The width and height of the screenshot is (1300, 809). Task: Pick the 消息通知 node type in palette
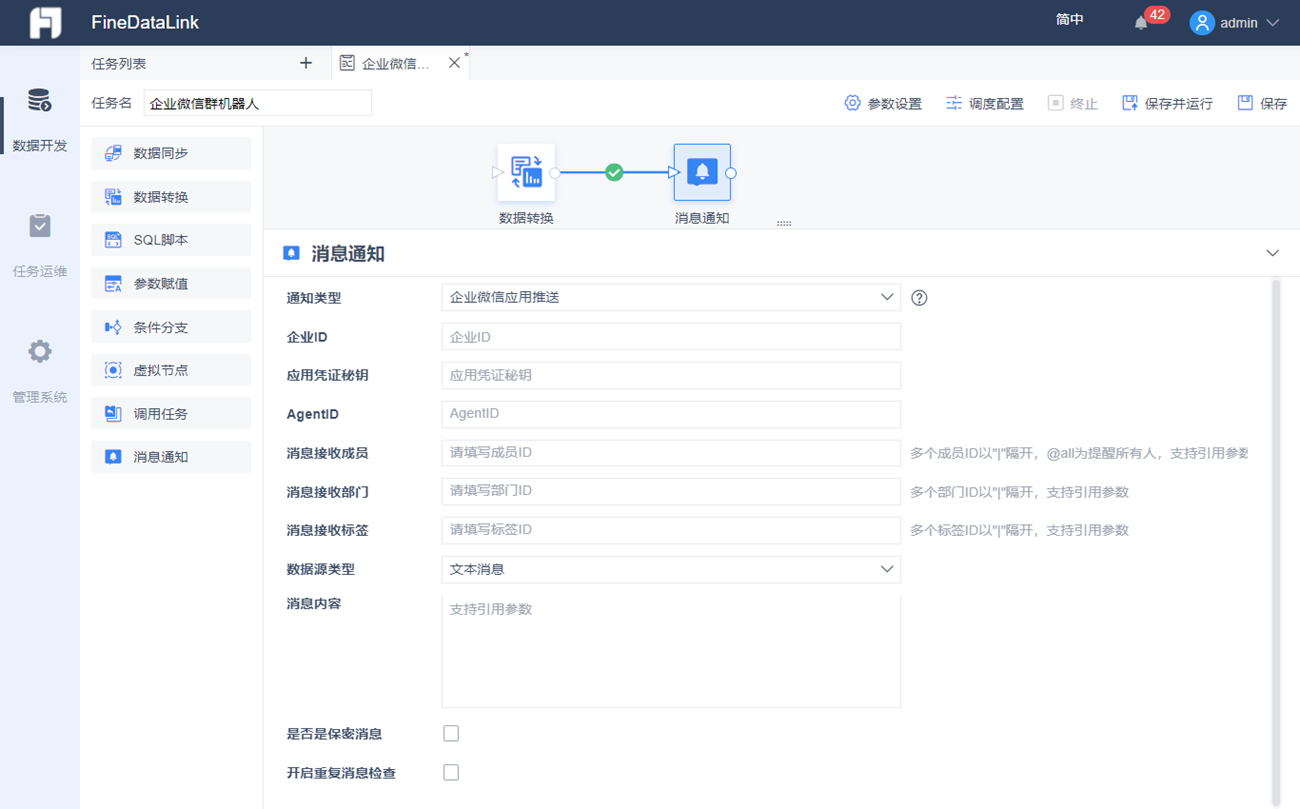(171, 457)
